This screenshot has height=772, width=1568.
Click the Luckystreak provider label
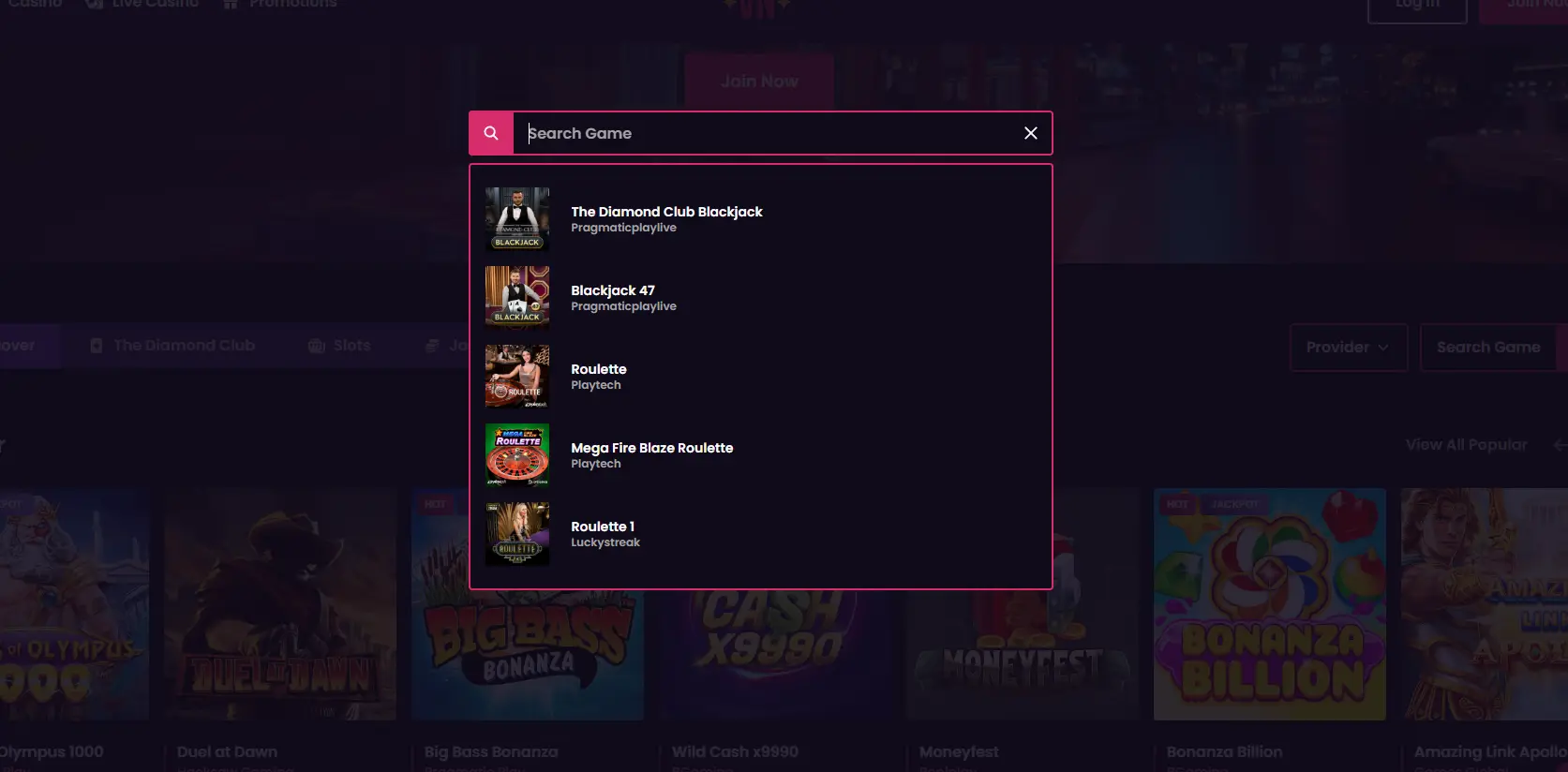click(605, 542)
